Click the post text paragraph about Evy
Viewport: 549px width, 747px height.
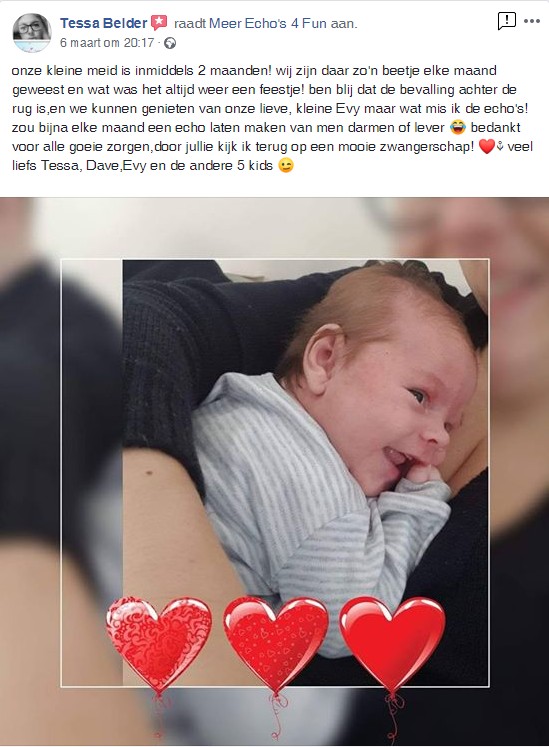[272, 118]
